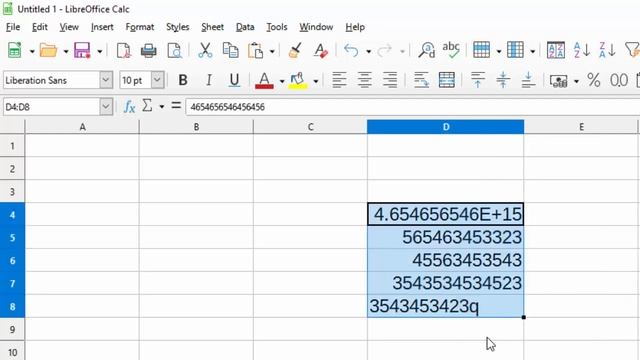Open the Edit menu
Viewport: 640px width, 360px height.
click(40, 27)
